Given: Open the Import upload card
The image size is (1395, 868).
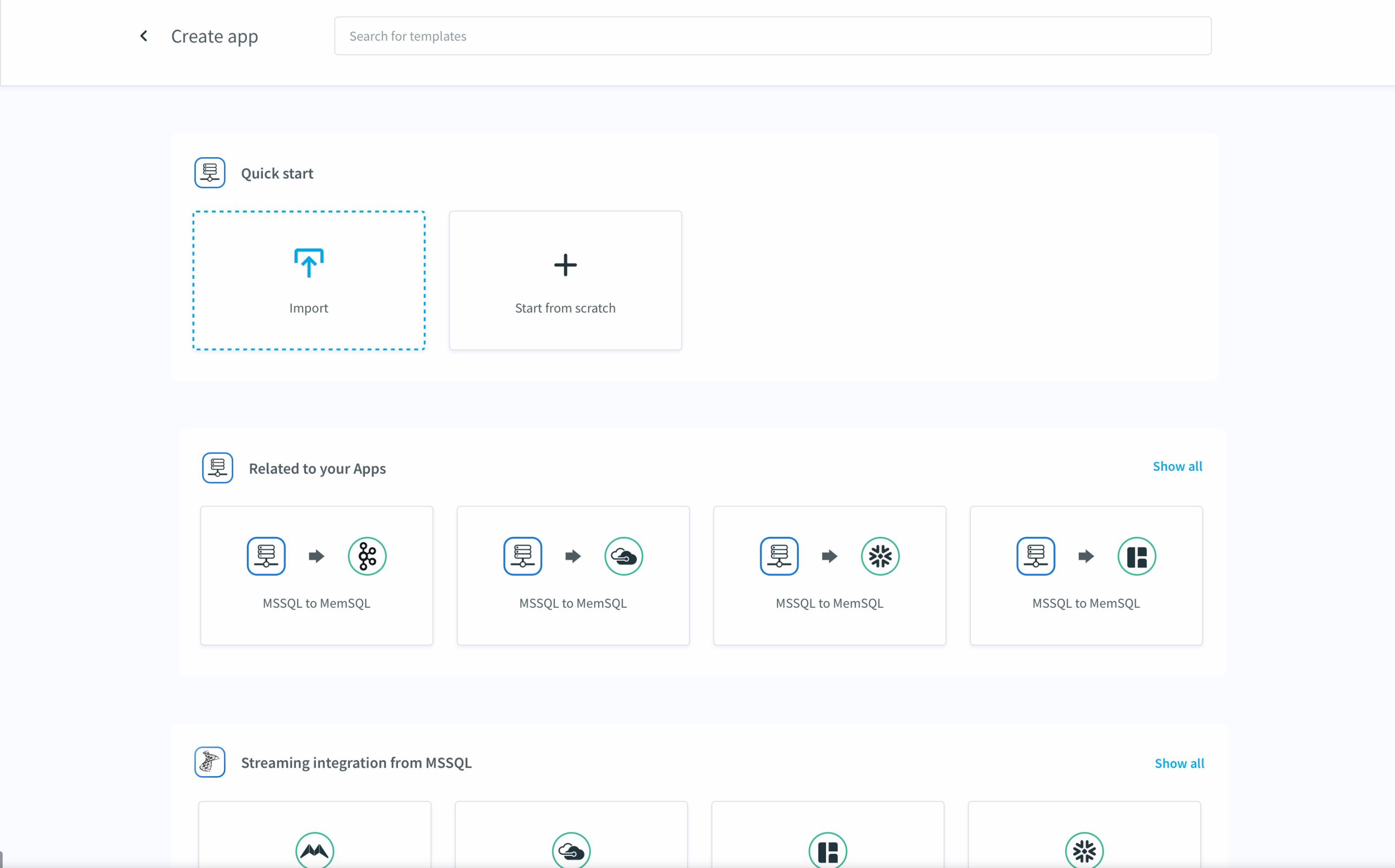Looking at the screenshot, I should point(309,280).
